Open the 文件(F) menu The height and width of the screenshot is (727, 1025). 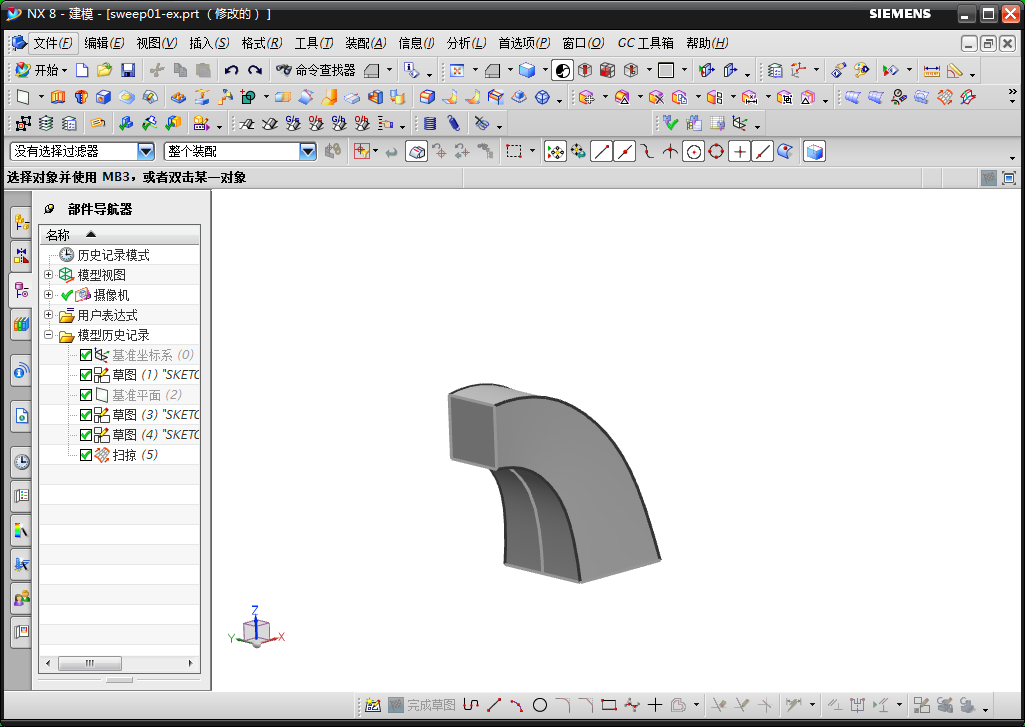click(52, 43)
